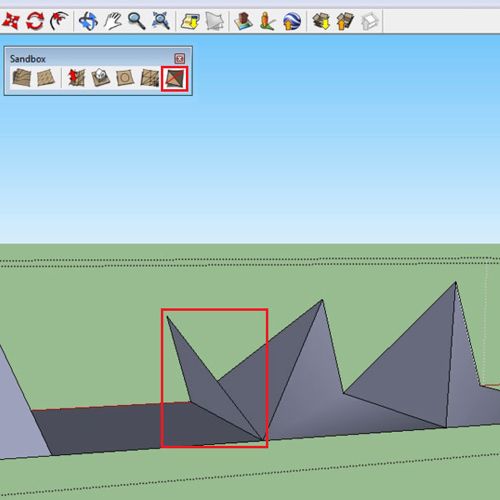Click the Zoom Extents tool
Image resolution: width=500 pixels, height=500 pixels.
click(x=161, y=21)
